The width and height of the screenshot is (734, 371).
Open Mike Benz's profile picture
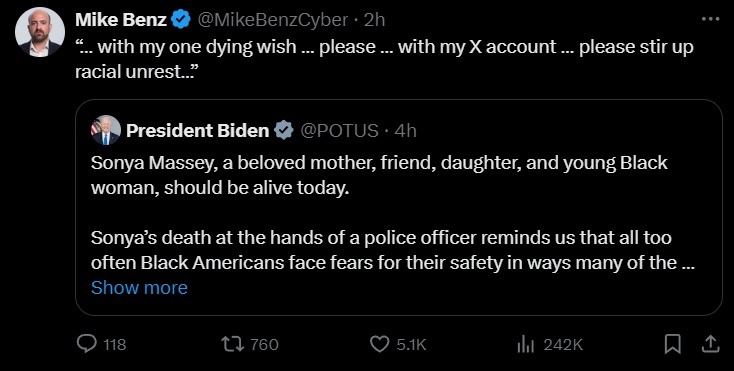tap(40, 32)
